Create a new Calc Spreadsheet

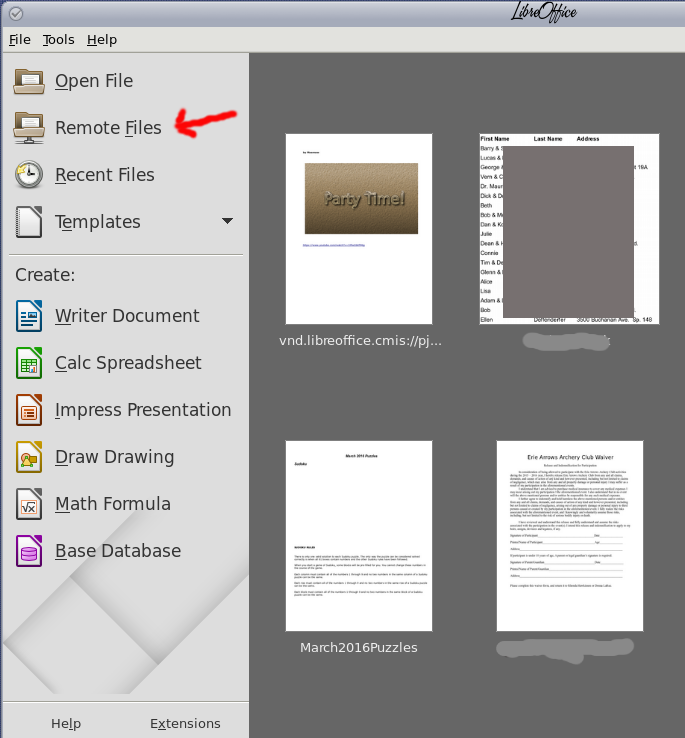click(128, 363)
